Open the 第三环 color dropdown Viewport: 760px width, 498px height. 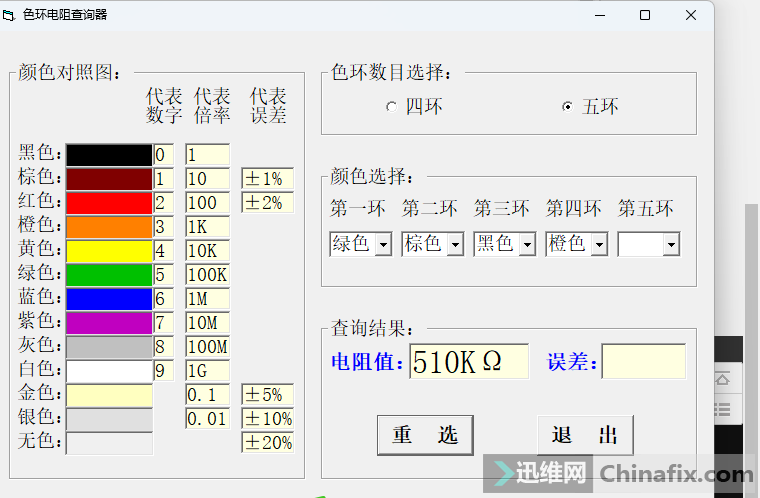point(527,244)
